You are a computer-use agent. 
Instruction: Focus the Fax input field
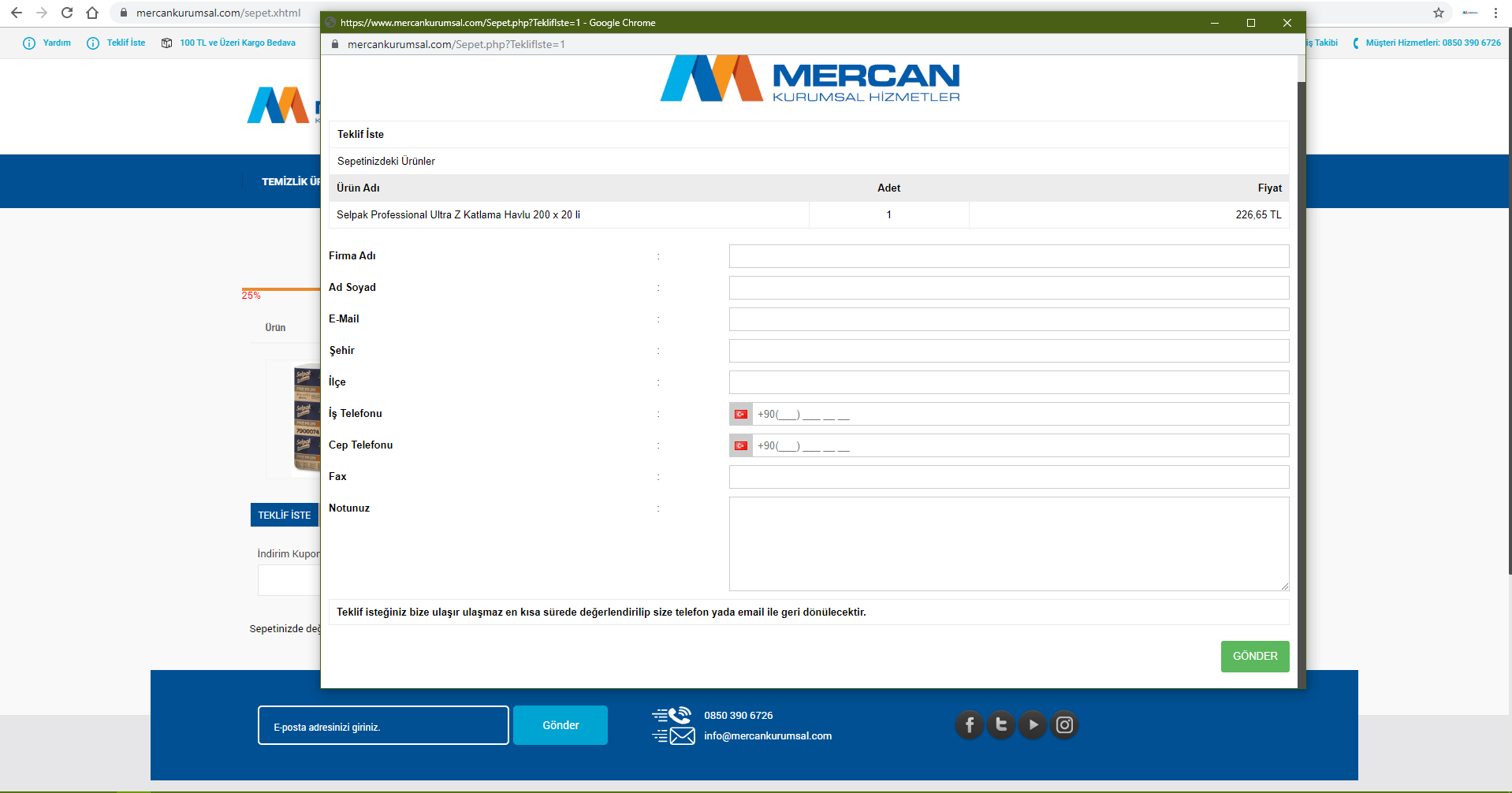click(1009, 477)
